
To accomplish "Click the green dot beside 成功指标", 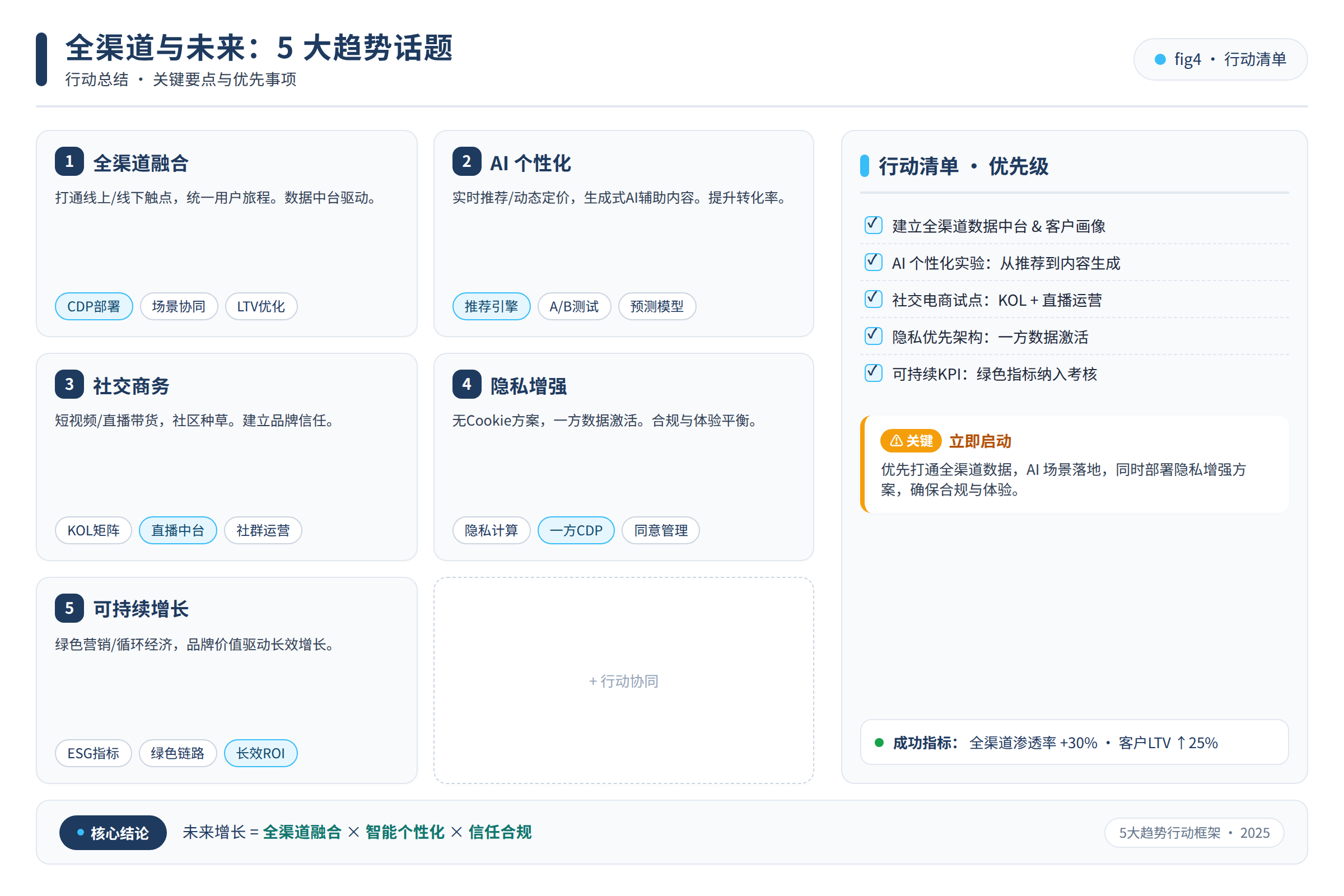I will click(x=879, y=743).
